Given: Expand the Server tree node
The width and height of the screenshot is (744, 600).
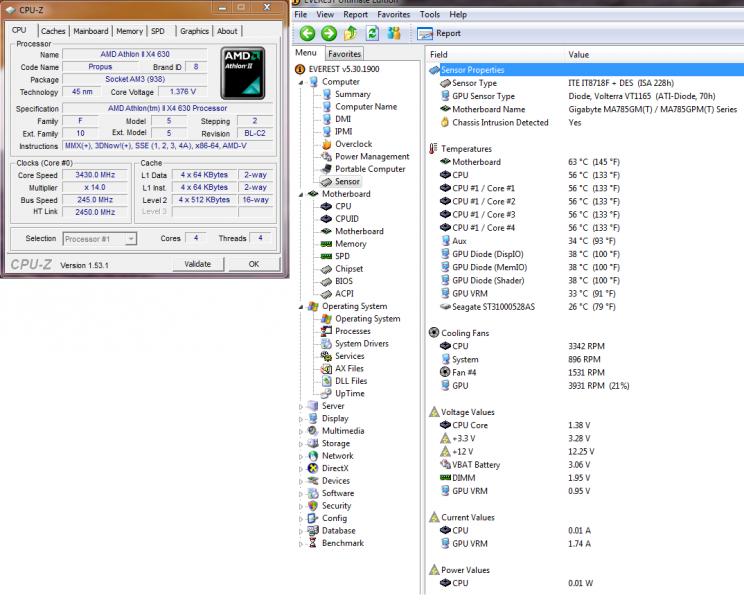Looking at the screenshot, I should [301, 407].
